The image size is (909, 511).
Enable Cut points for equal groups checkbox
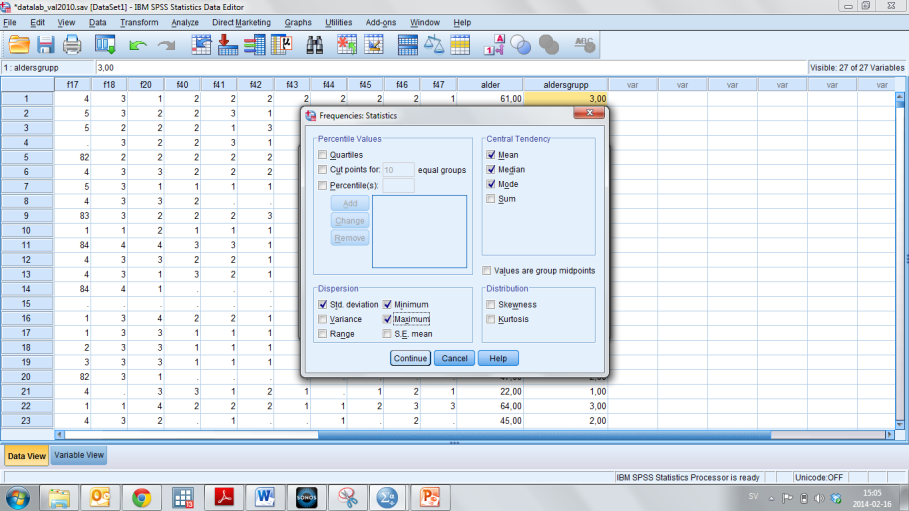click(x=322, y=169)
